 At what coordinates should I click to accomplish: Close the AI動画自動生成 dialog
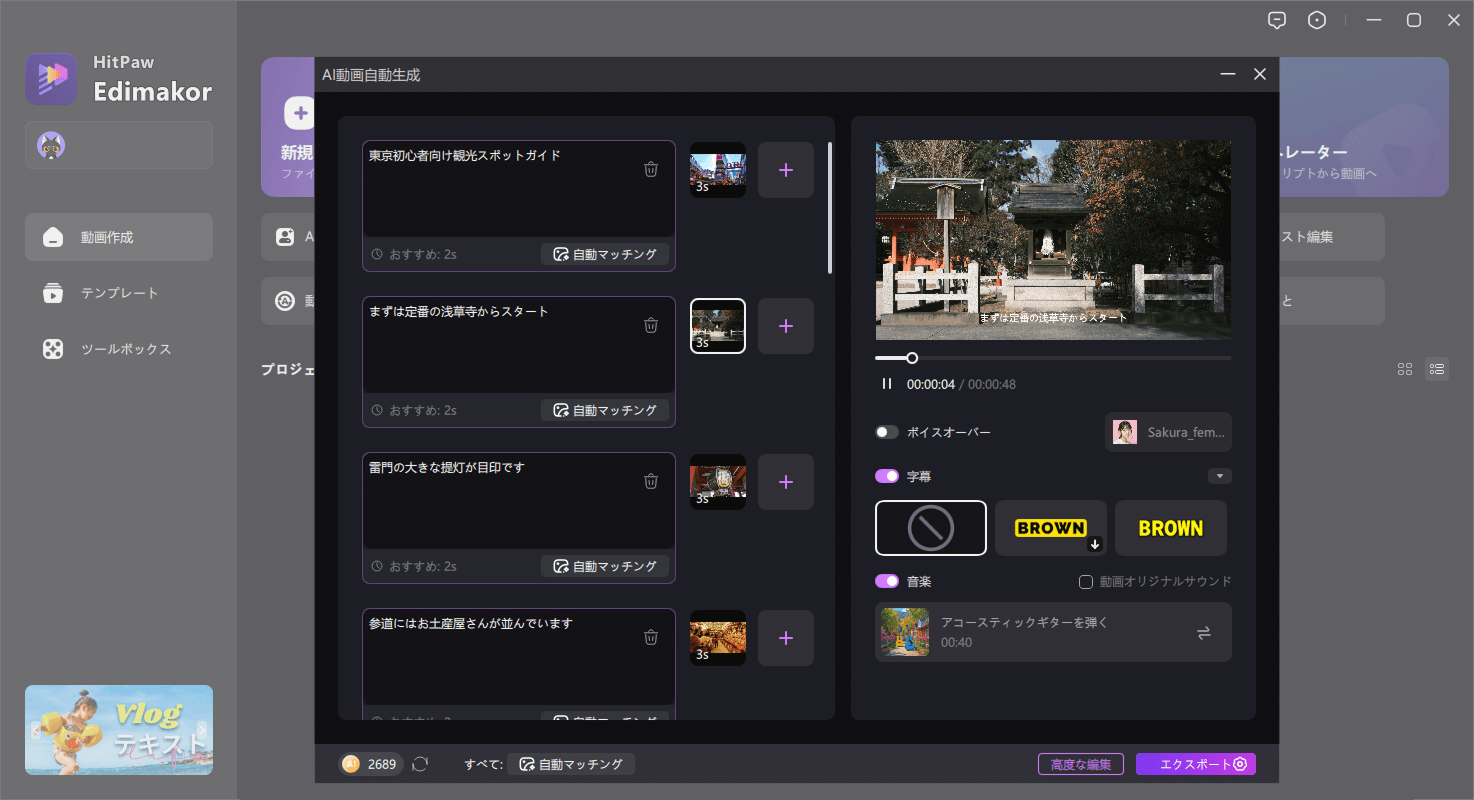click(1260, 75)
